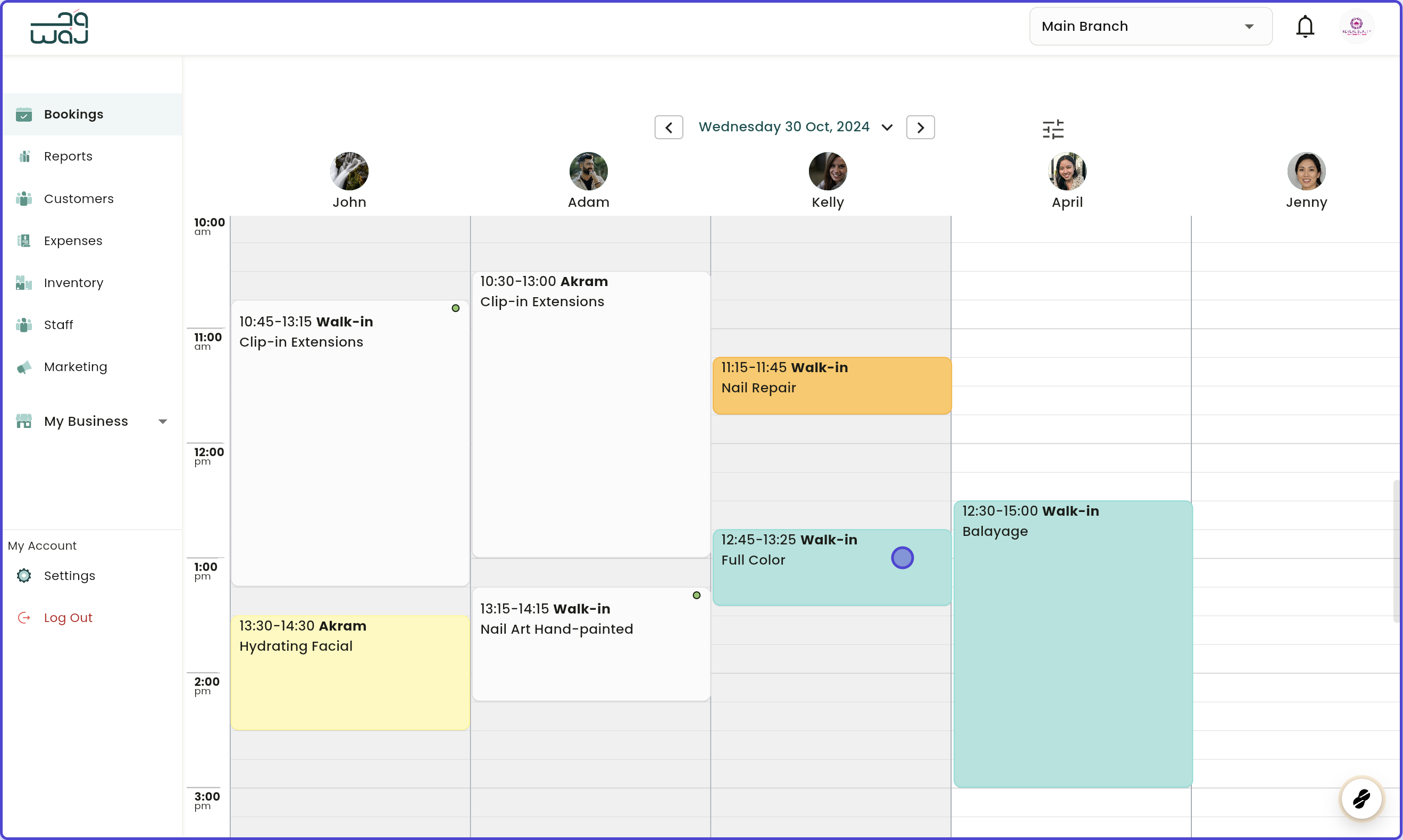Go back to the previous day
This screenshot has height=840, width=1403.
click(669, 127)
